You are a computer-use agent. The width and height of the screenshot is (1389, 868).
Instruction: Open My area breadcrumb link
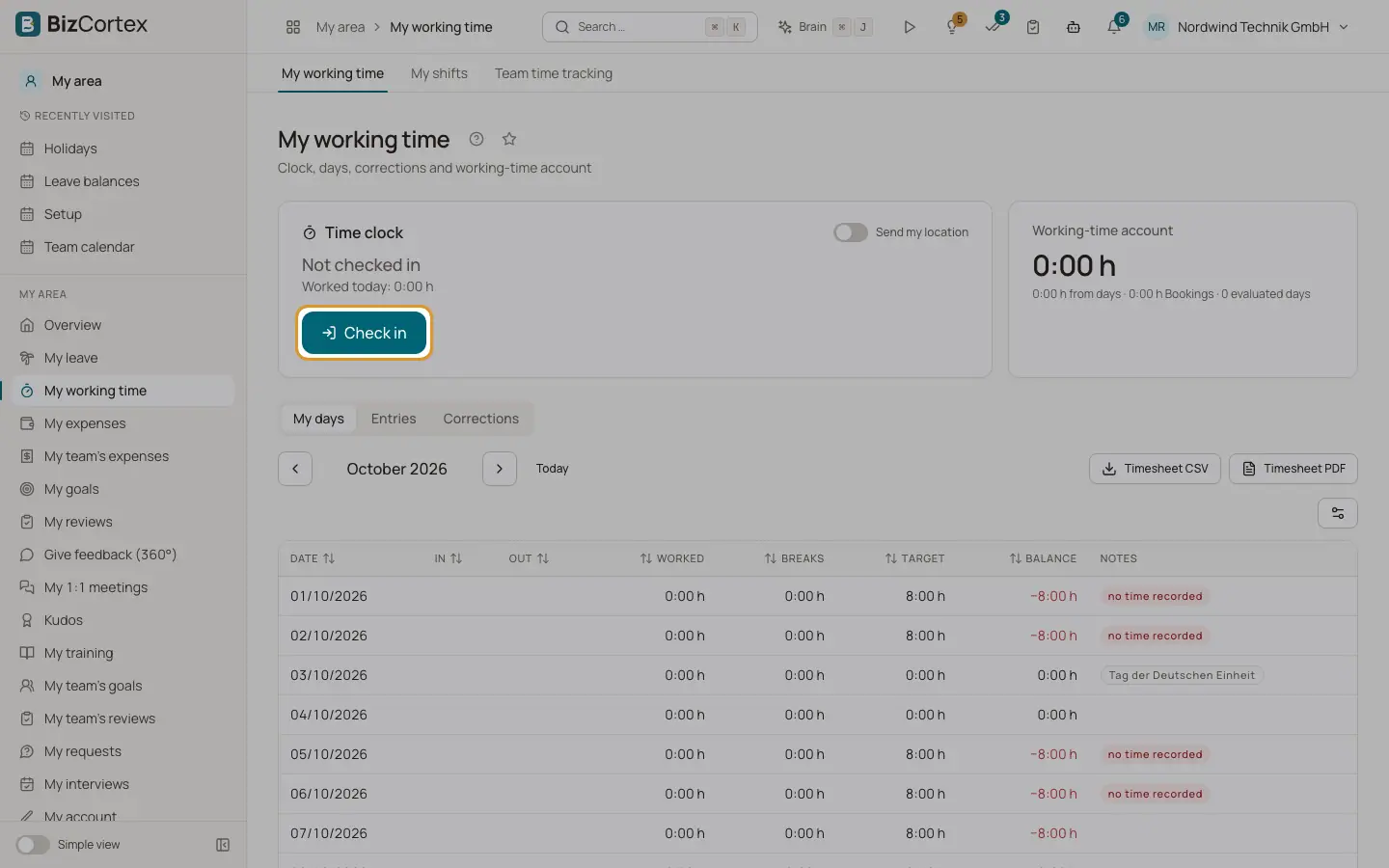pos(340,27)
